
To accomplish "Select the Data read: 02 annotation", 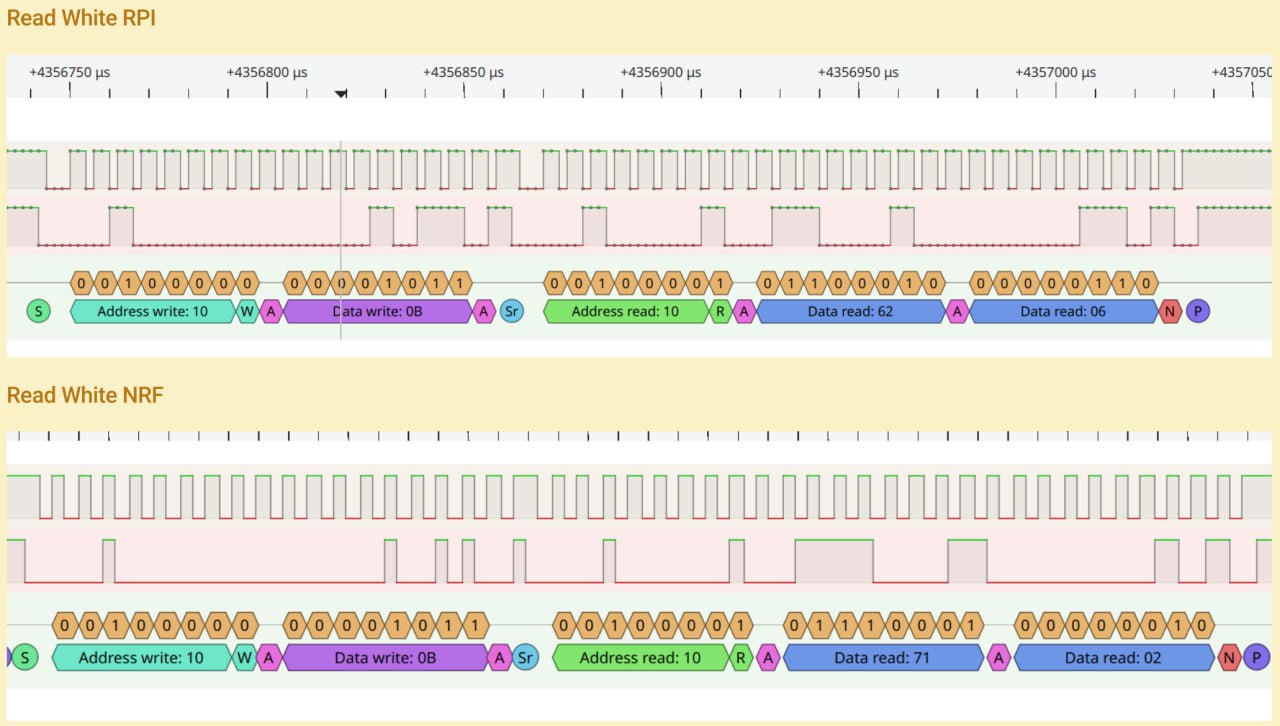I will click(1113, 657).
